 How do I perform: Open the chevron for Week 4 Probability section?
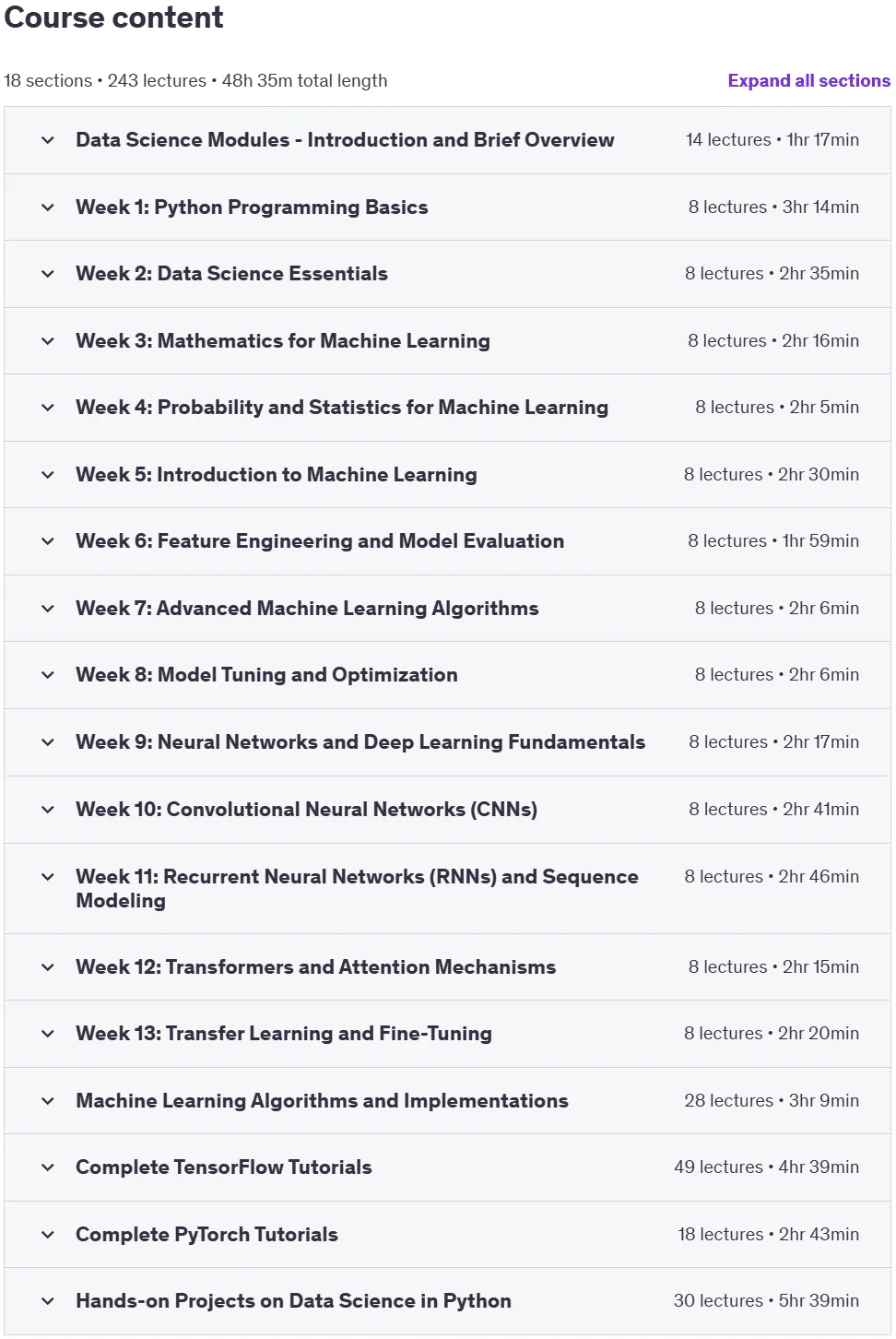(x=48, y=408)
